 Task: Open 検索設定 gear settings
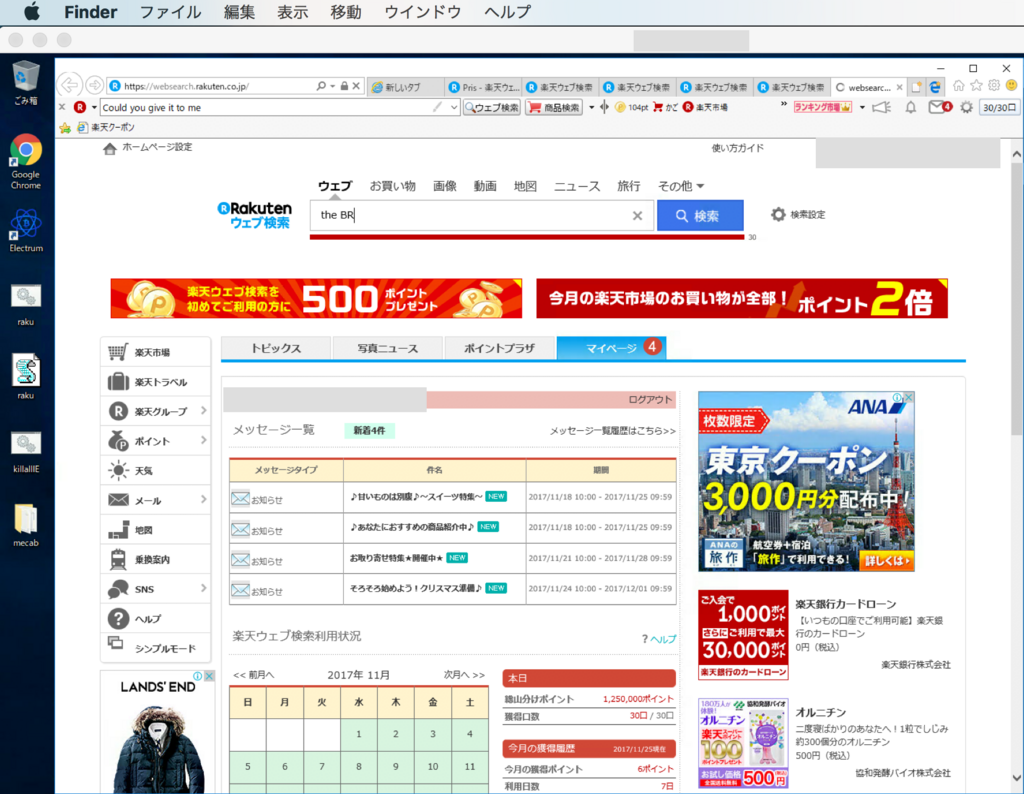pos(798,214)
